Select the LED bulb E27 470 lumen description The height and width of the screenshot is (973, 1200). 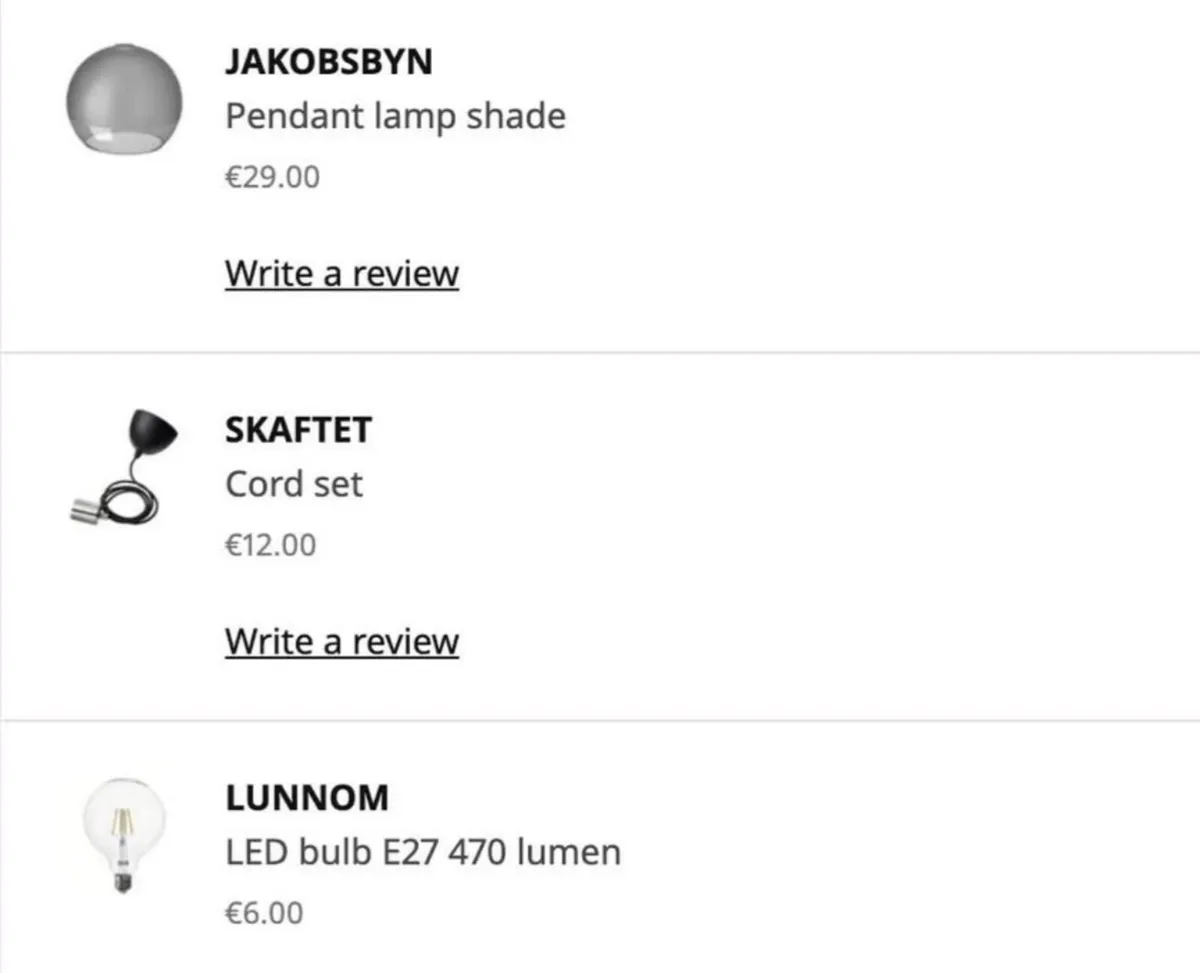point(423,851)
